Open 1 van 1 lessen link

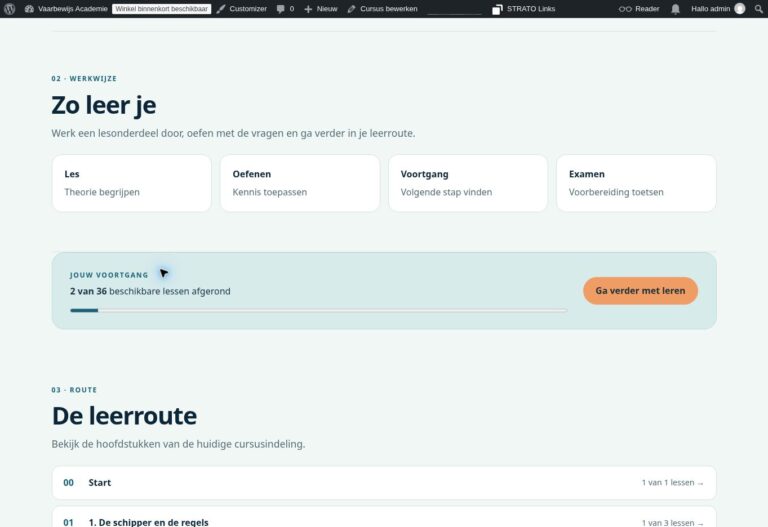672,483
